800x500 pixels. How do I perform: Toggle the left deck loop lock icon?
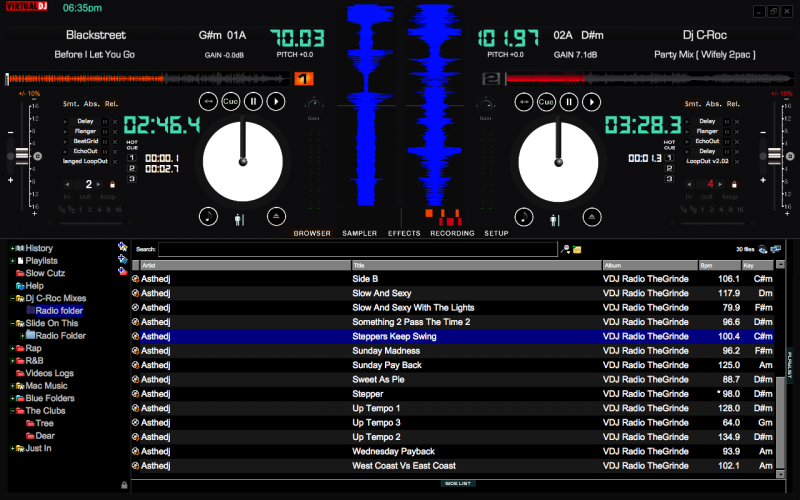(113, 184)
